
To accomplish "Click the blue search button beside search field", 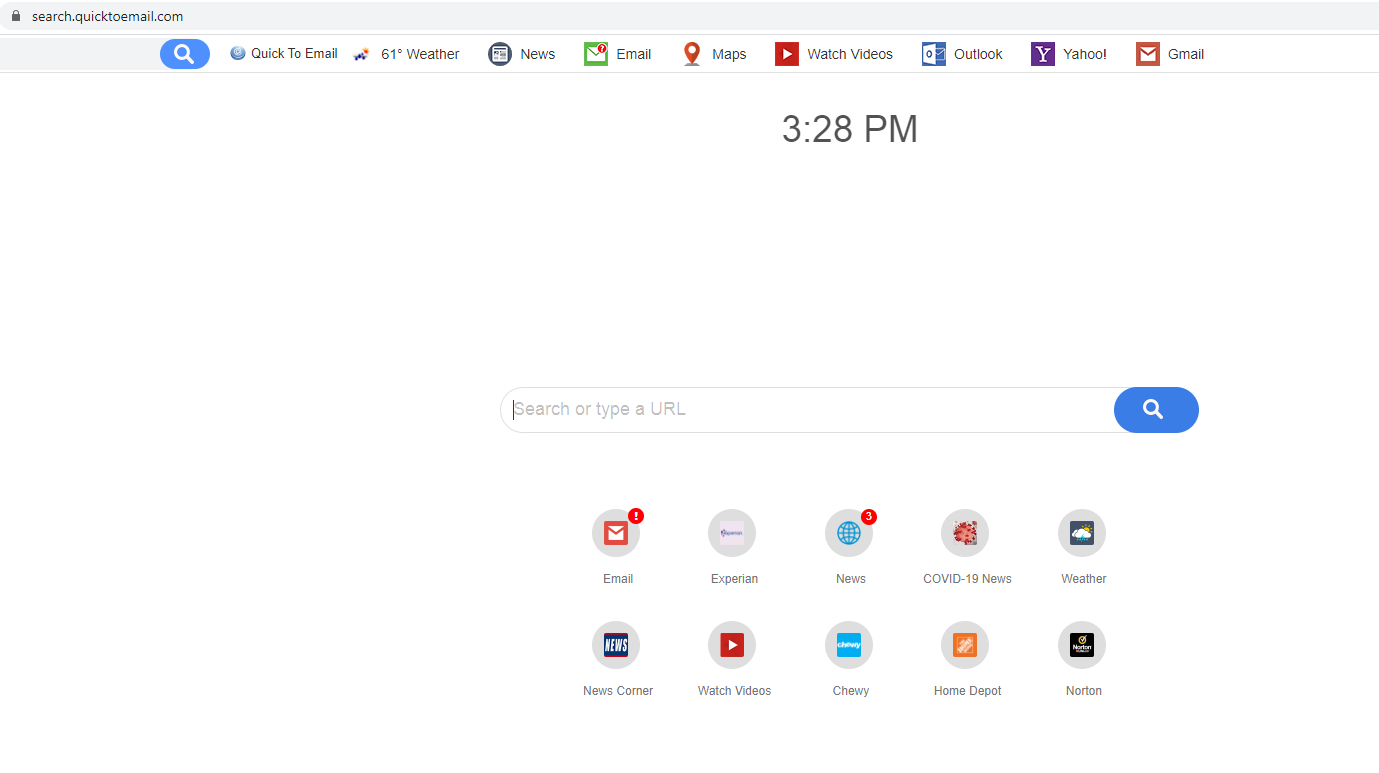I will [x=1156, y=410].
